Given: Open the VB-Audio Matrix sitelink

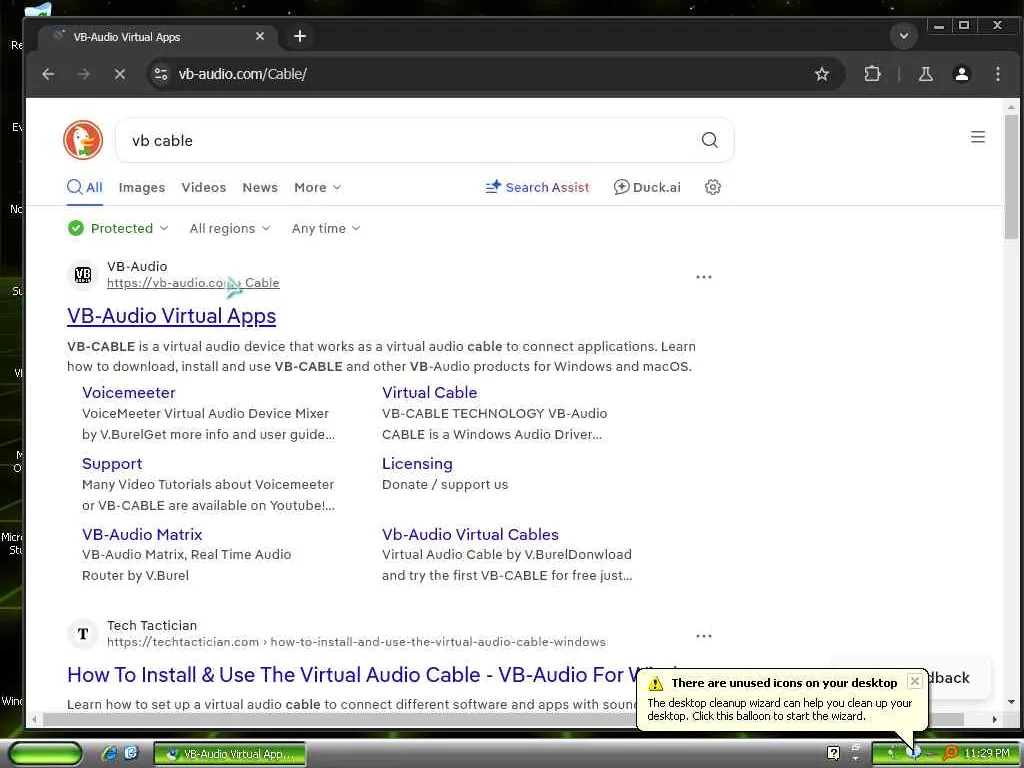Looking at the screenshot, I should (142, 534).
